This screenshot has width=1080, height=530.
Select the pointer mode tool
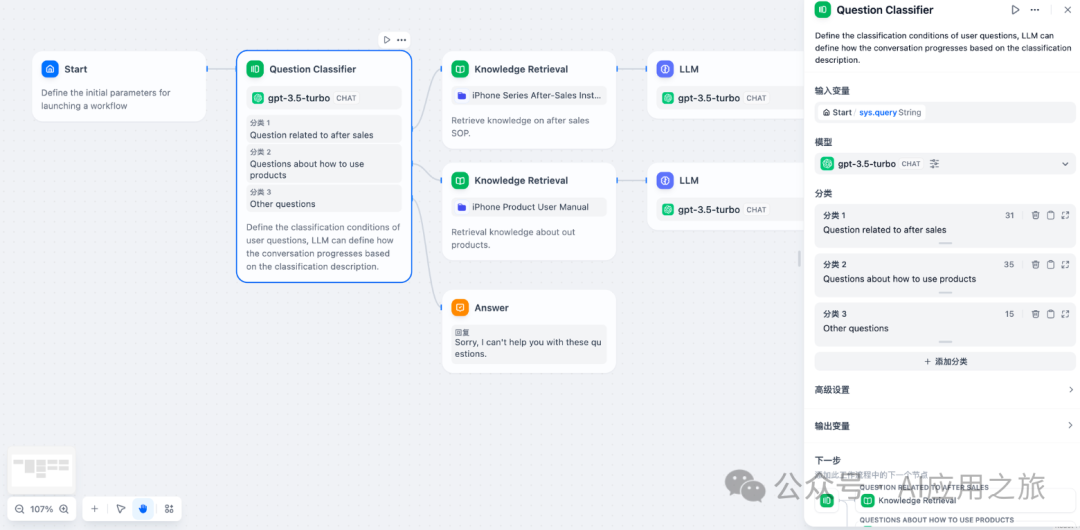[120, 509]
